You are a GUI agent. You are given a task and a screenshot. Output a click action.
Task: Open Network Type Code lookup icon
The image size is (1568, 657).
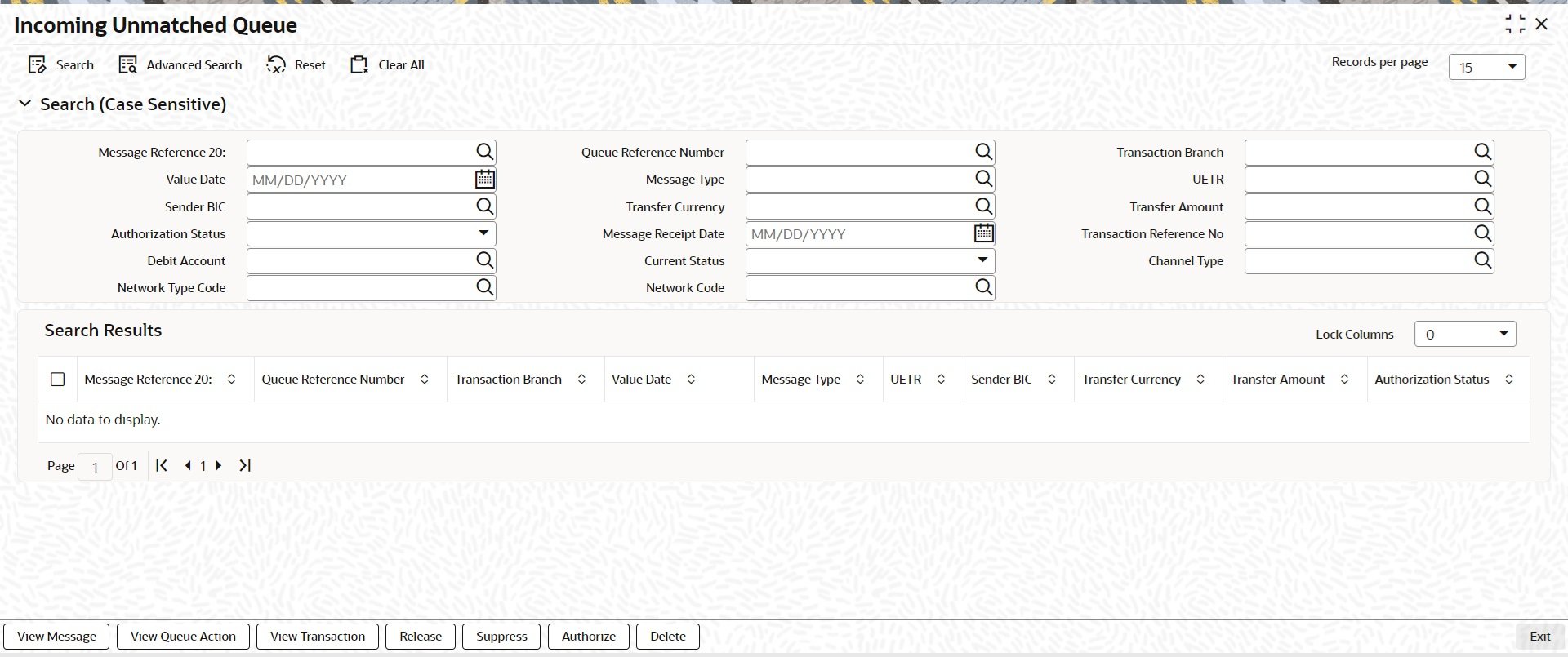pyautogui.click(x=485, y=287)
